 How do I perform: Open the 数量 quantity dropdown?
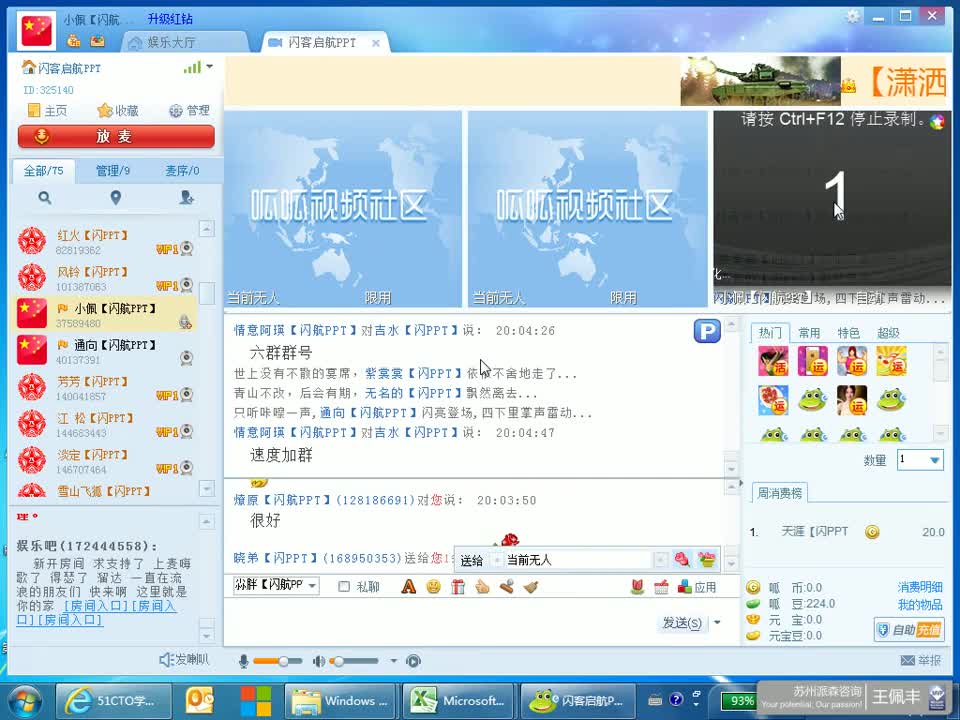[x=920, y=459]
